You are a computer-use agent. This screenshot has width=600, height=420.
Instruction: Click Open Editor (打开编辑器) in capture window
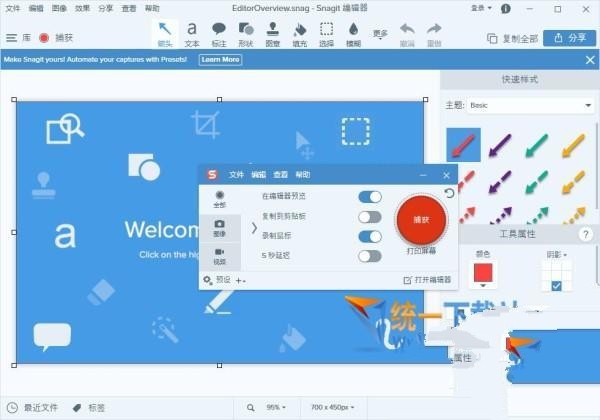427,280
